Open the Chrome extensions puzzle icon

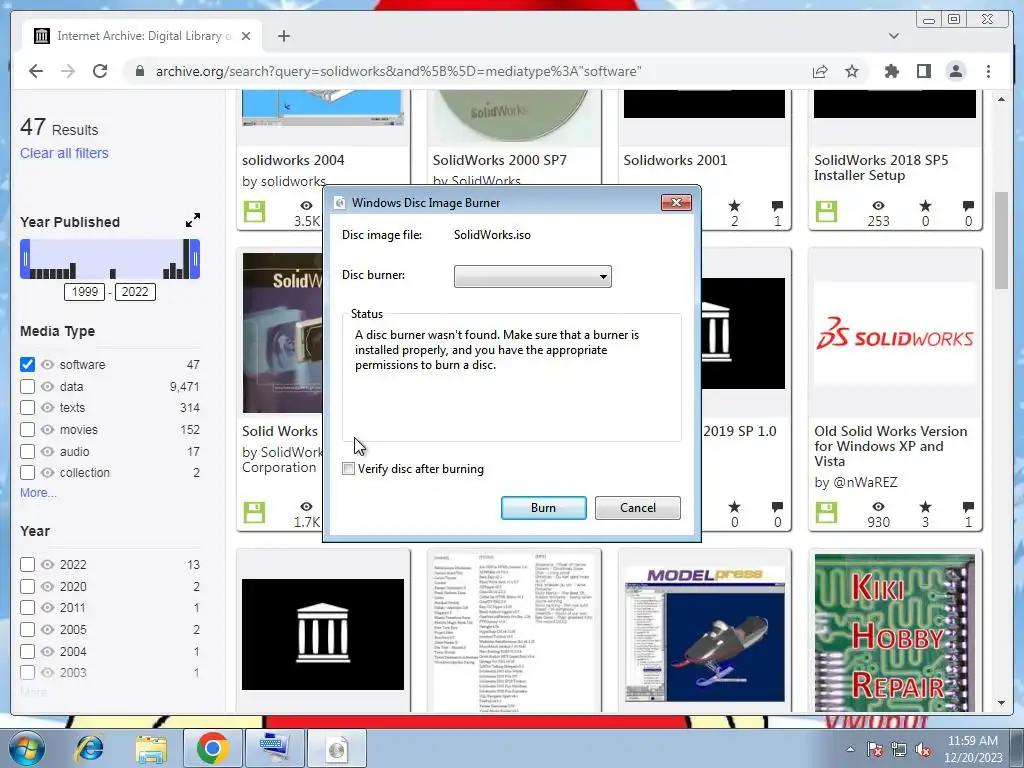pos(891,71)
